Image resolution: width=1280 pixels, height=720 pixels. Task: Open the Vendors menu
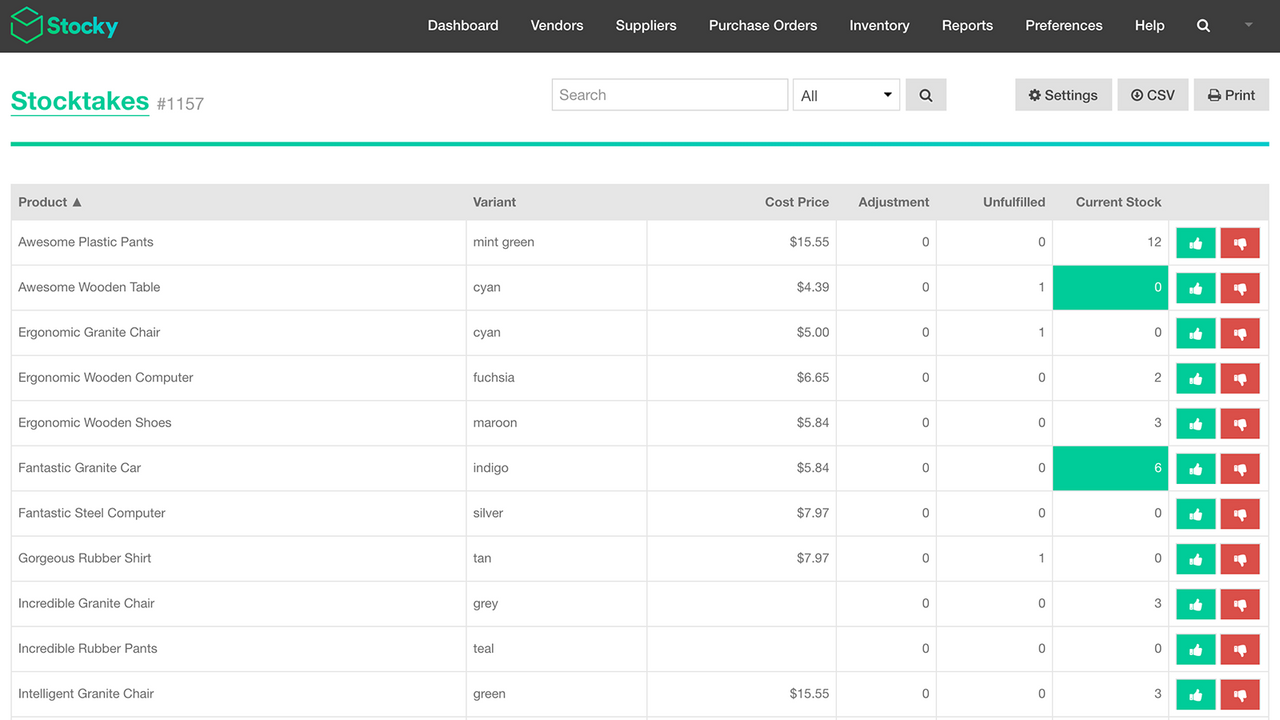coord(556,25)
